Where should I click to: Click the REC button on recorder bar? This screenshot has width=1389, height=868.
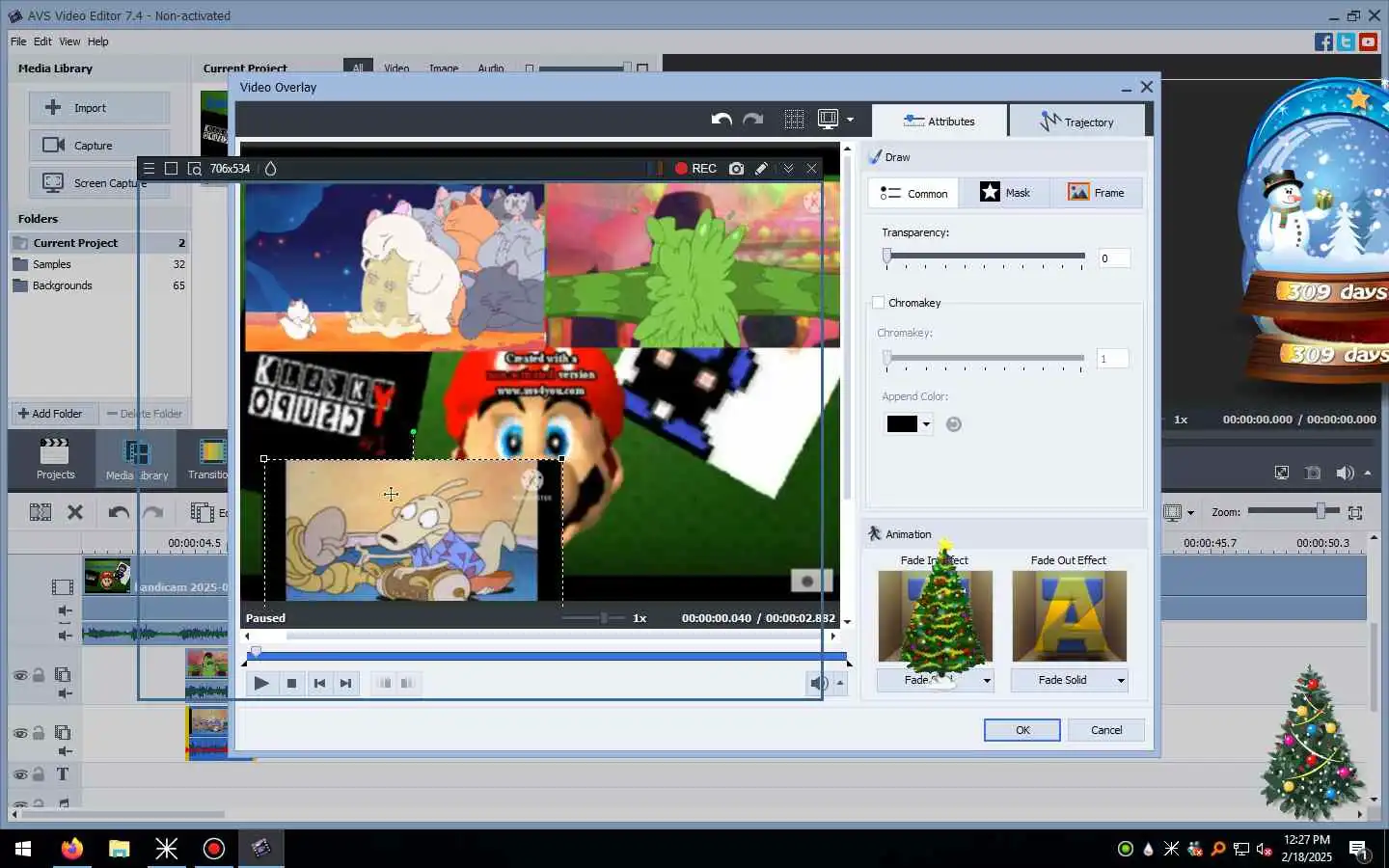click(x=695, y=168)
